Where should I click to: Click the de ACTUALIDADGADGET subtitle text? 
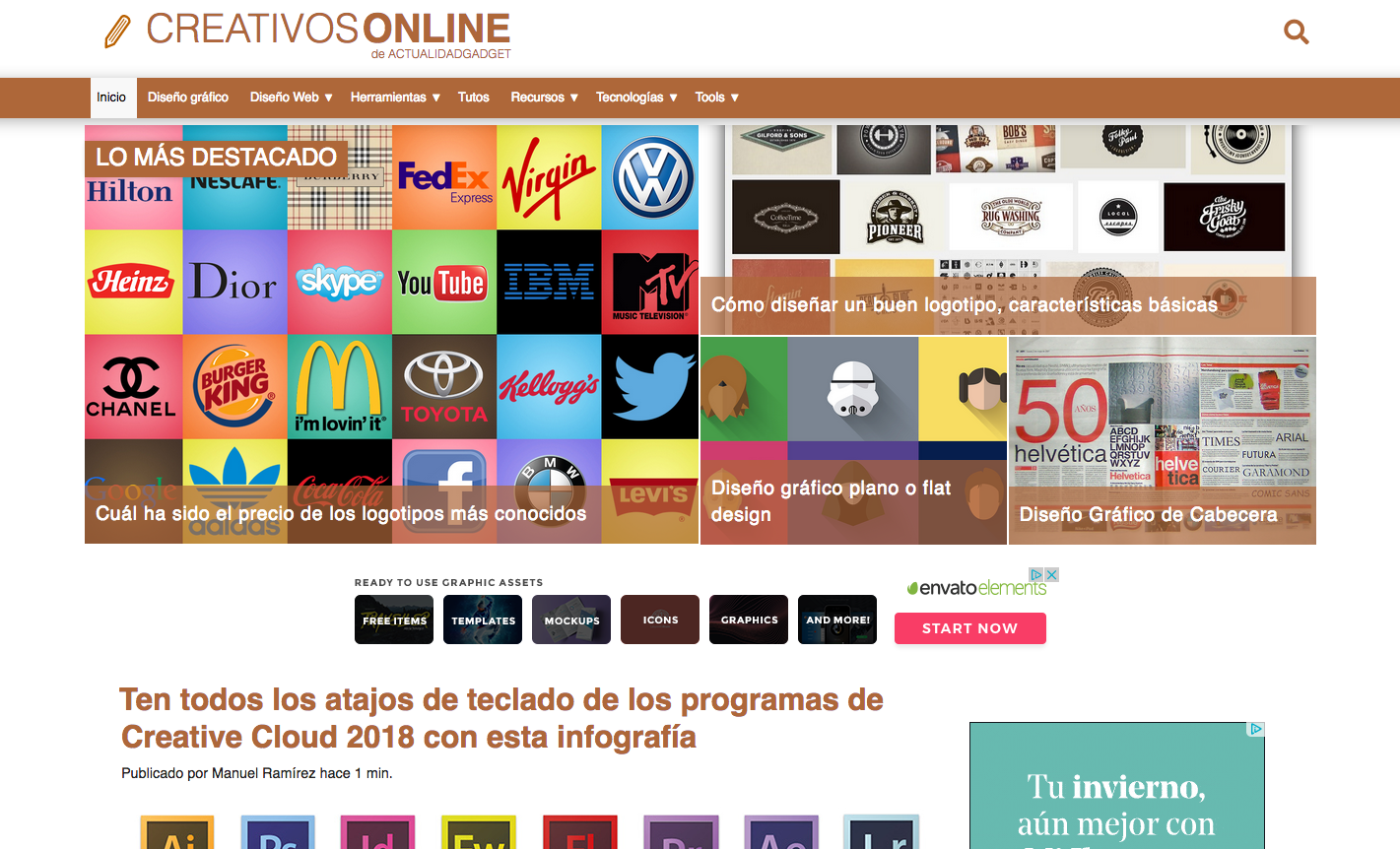point(440,54)
